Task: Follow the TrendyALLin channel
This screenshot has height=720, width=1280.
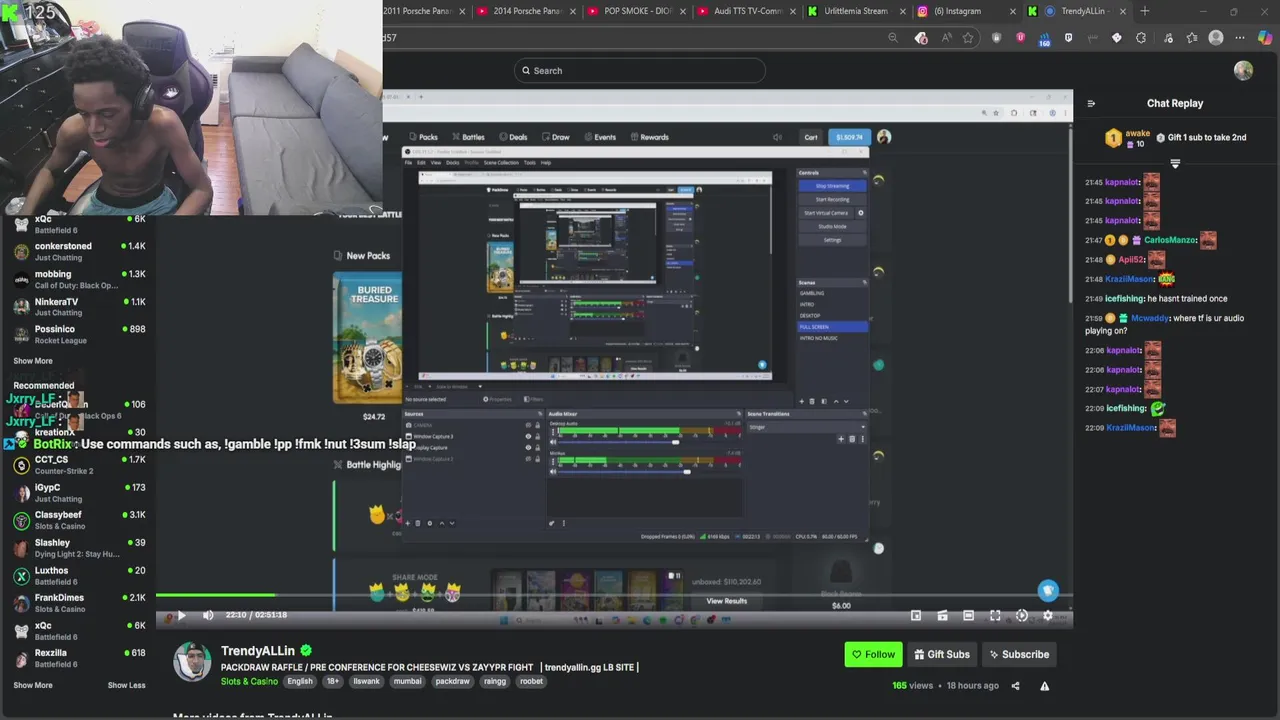Action: coord(873,654)
